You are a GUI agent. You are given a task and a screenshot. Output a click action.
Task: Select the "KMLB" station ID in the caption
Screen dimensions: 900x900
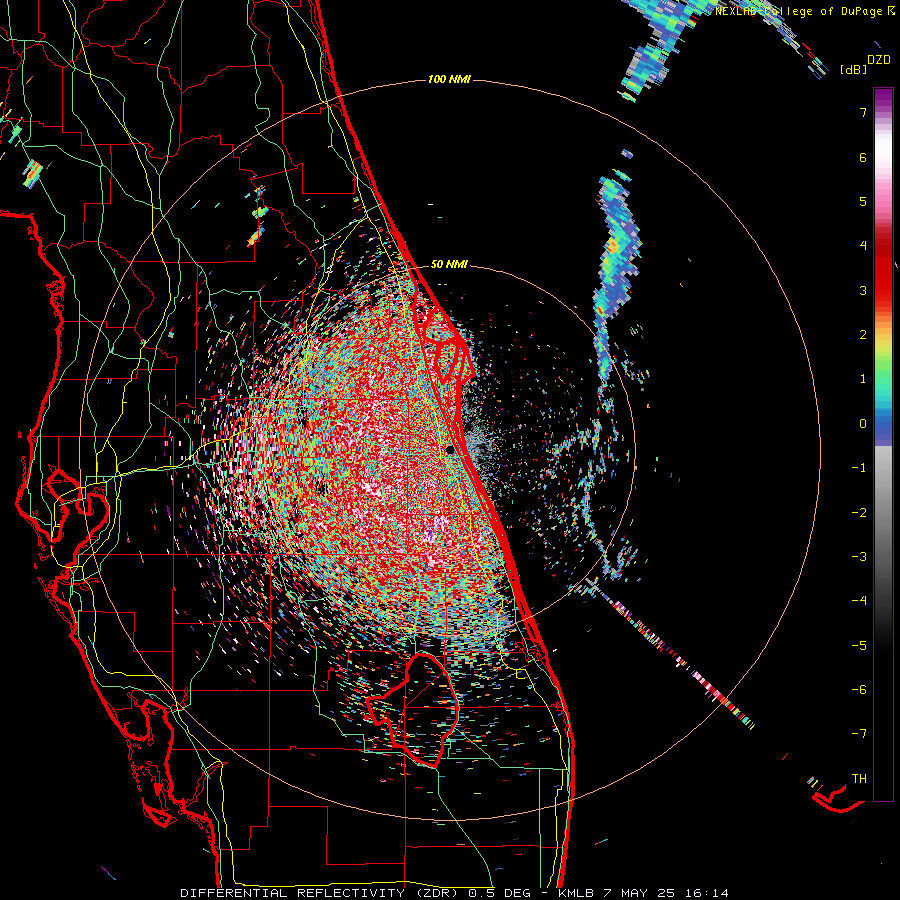(577, 893)
